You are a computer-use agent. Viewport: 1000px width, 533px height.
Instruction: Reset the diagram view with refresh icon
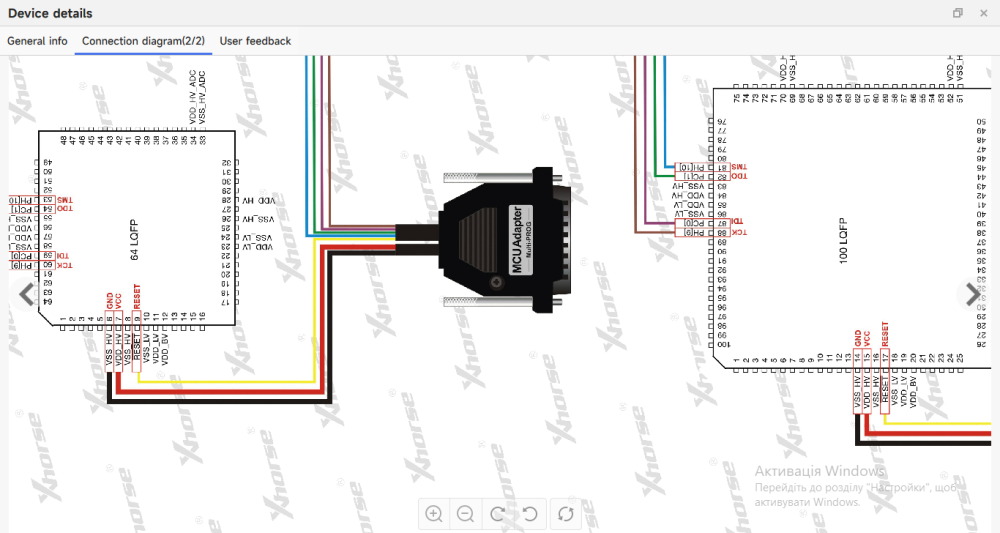[x=566, y=514]
